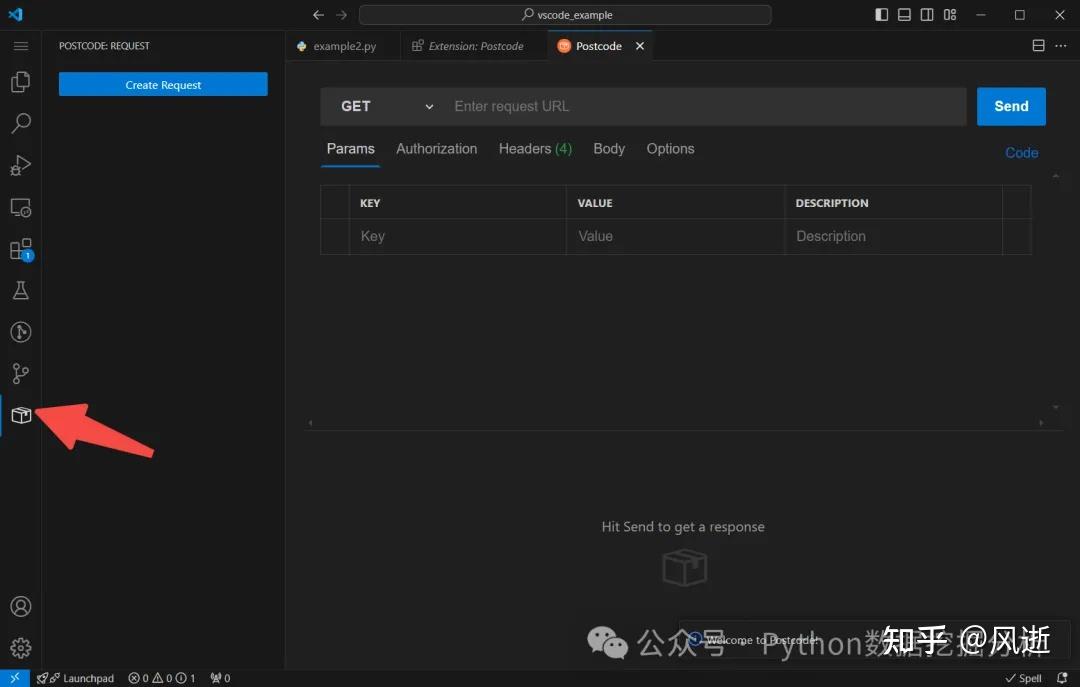The height and width of the screenshot is (687, 1080).
Task: Open Extensions view with update badge
Action: pyautogui.click(x=21, y=249)
